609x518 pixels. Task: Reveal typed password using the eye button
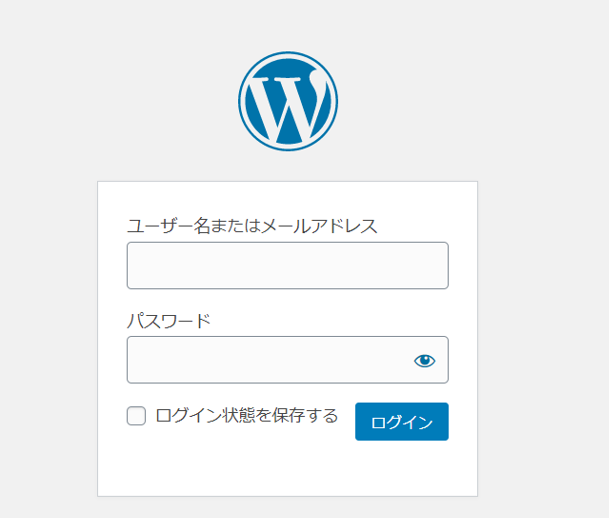click(425, 361)
